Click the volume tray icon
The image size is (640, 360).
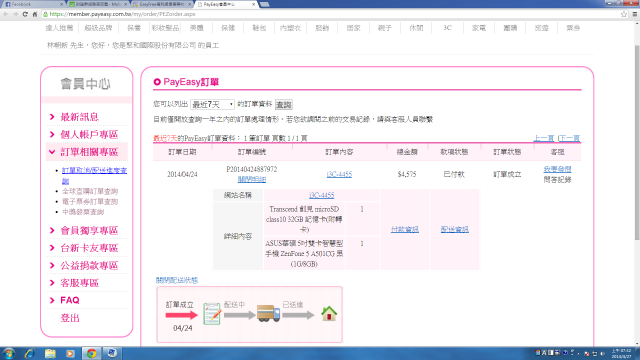[603, 353]
